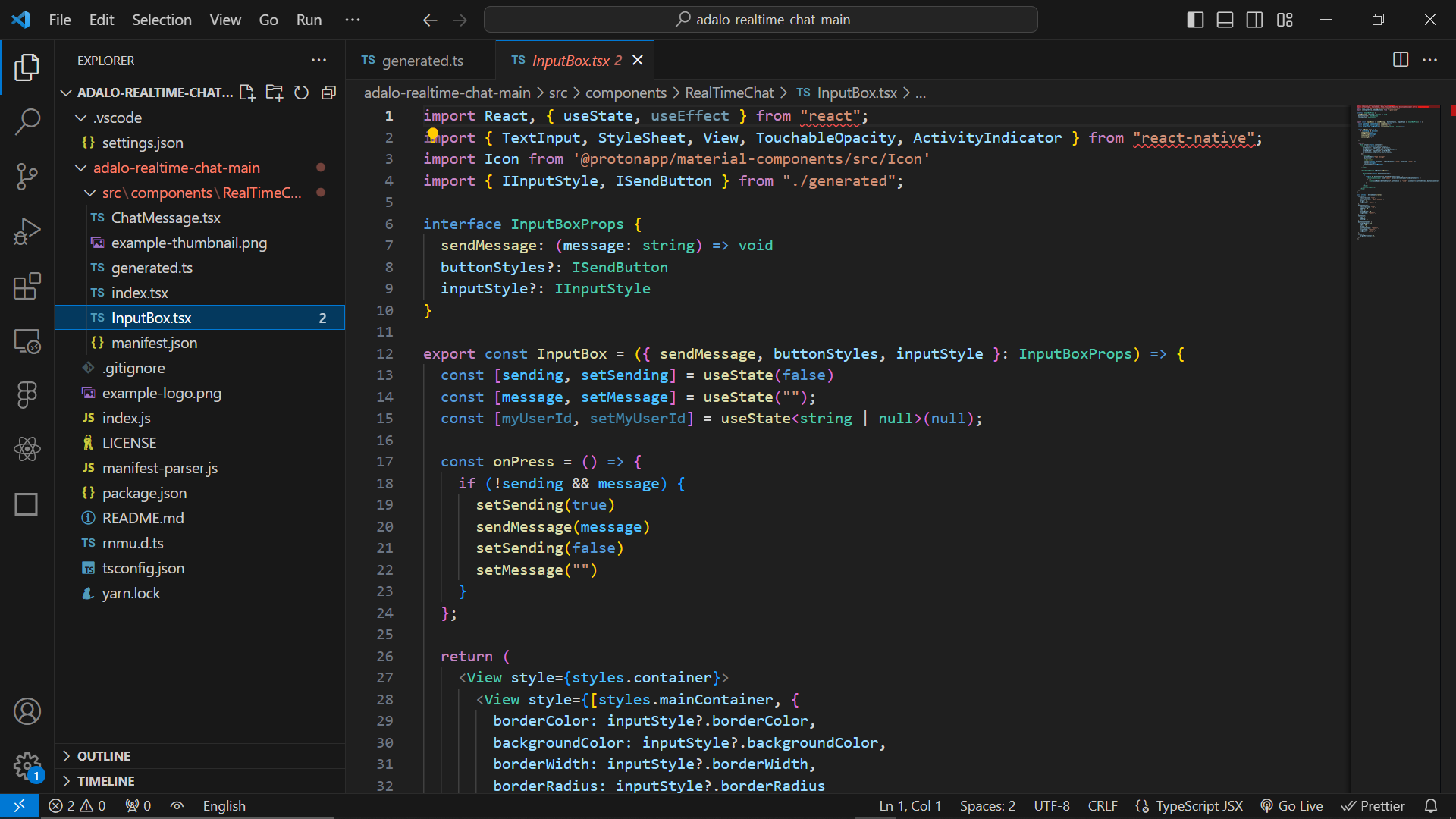The image size is (1456, 819).
Task: Expand the OUTLINE section
Action: (x=103, y=756)
